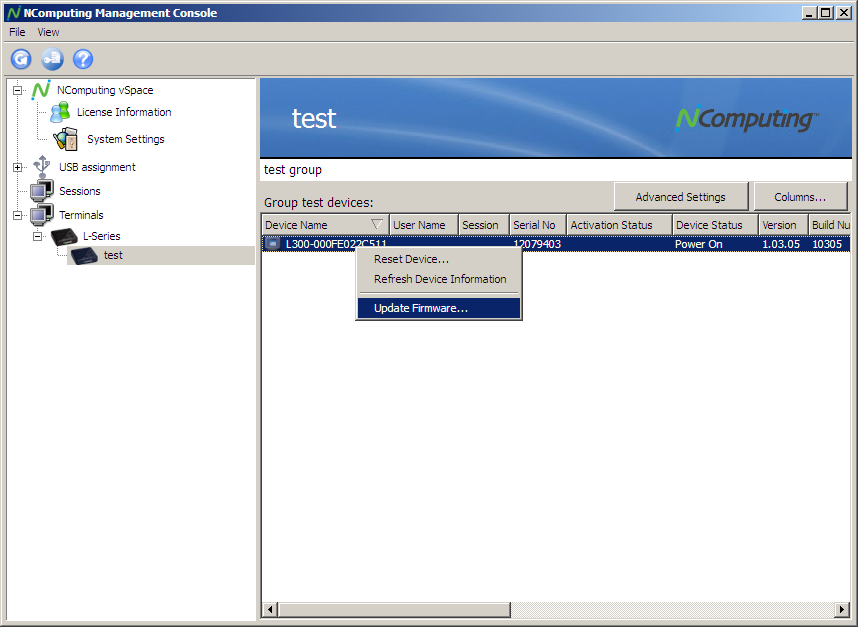The height and width of the screenshot is (627, 858).
Task: Collapse the L-Series tree node
Action: click(37, 236)
